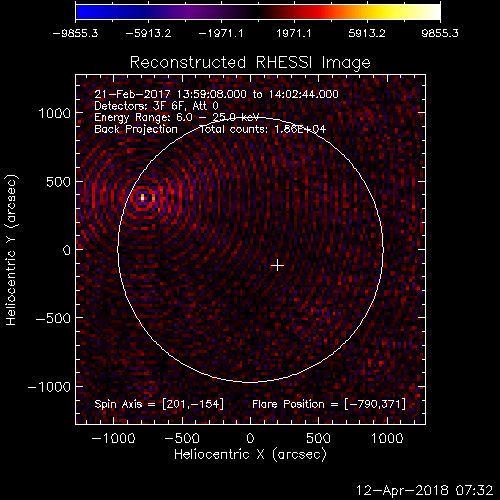This screenshot has width=500, height=500.
Task: Click the 'Heliocentric X (arcsec)' axis label
Action: (250, 455)
